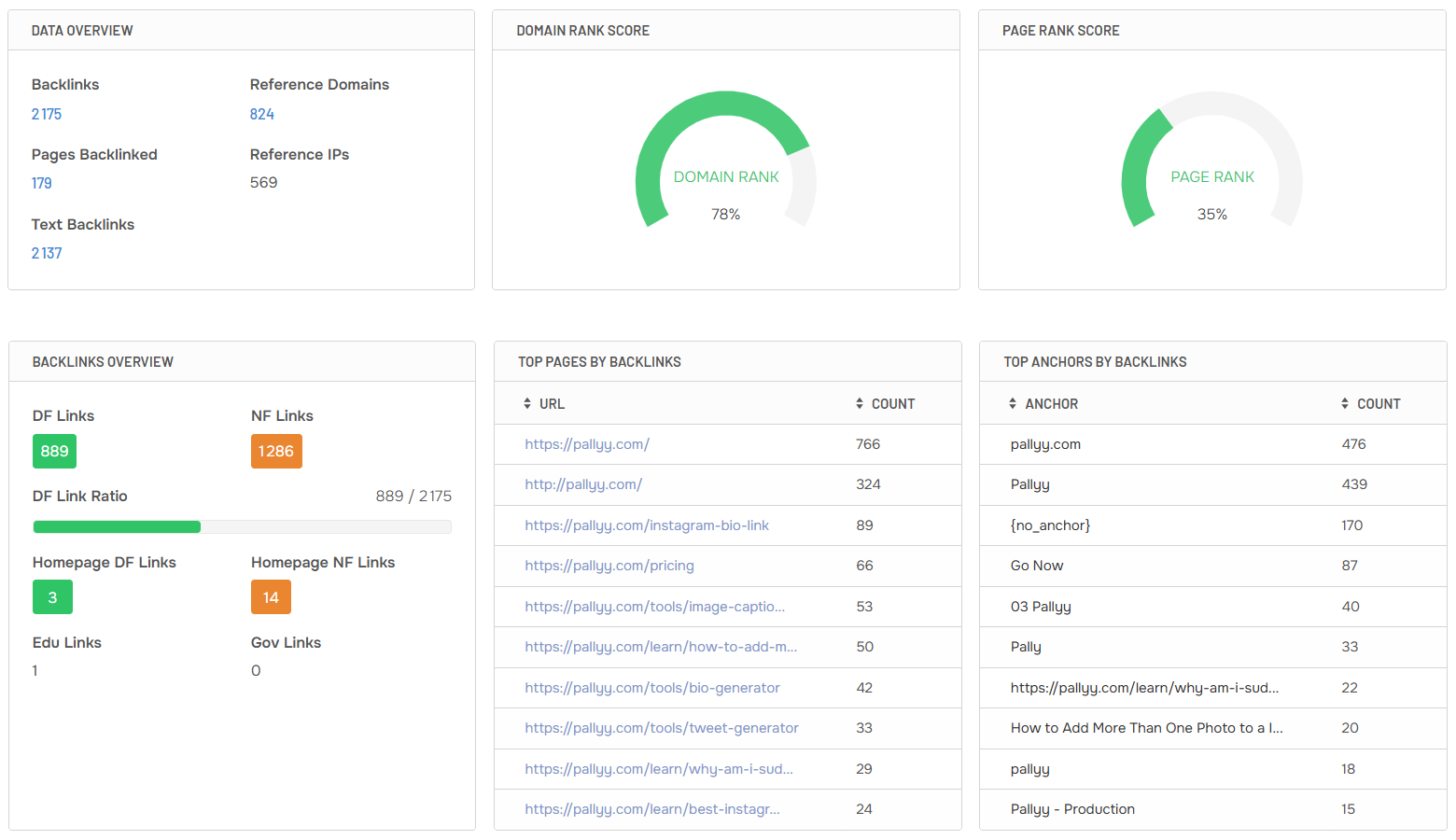Click the DF Link Ratio progress bar
The width and height of the screenshot is (1456, 840).
243,527
